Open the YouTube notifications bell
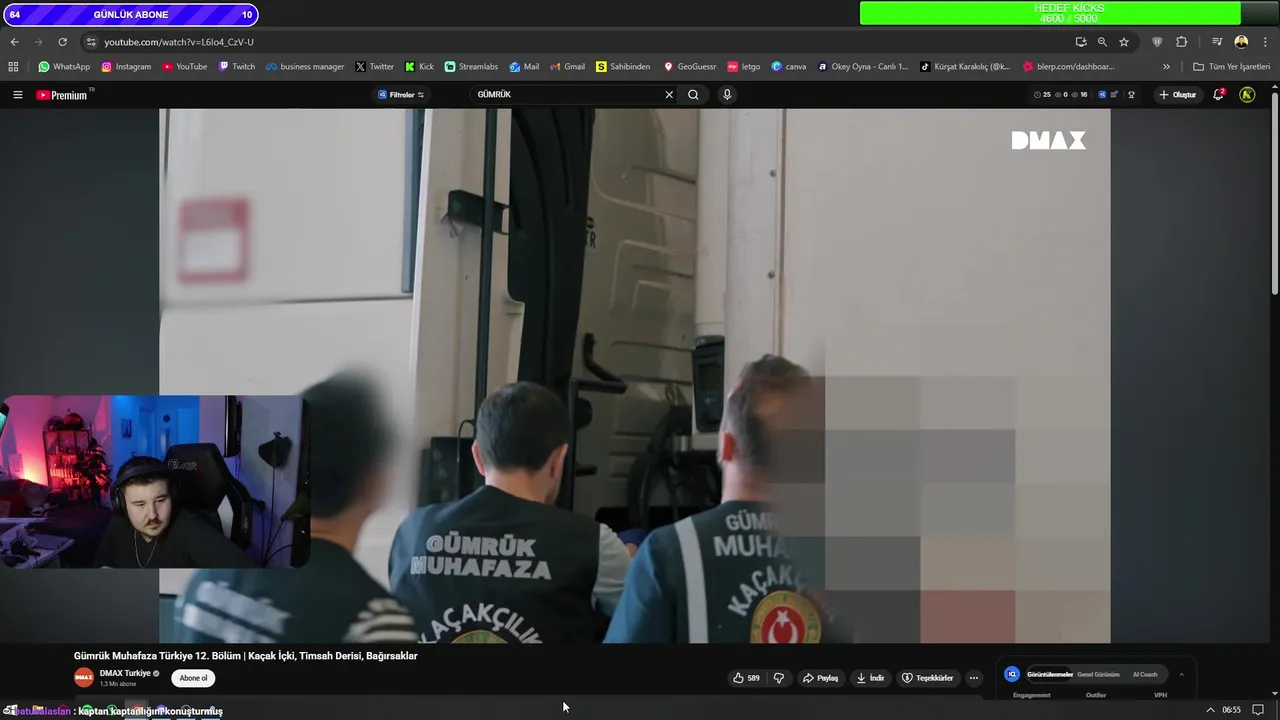Viewport: 1280px width, 720px height. [x=1219, y=95]
